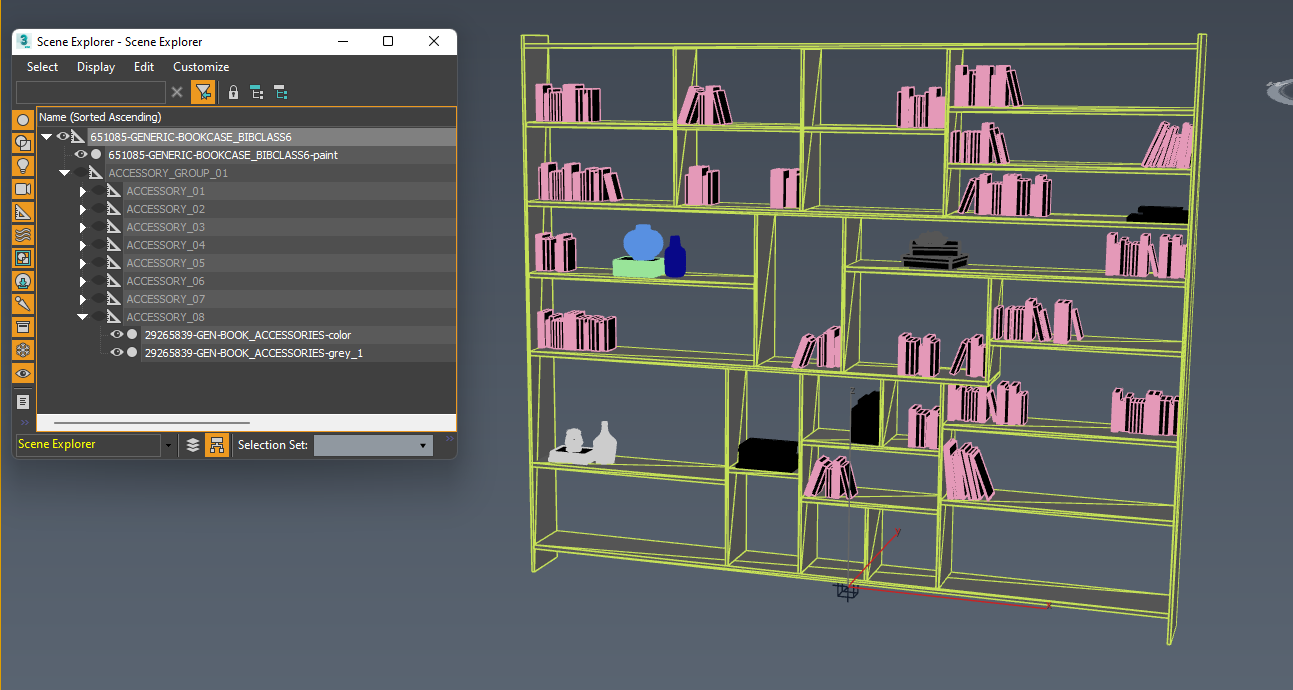Image resolution: width=1293 pixels, height=690 pixels.
Task: Switch to Sort by Layer view
Action: coord(193,445)
